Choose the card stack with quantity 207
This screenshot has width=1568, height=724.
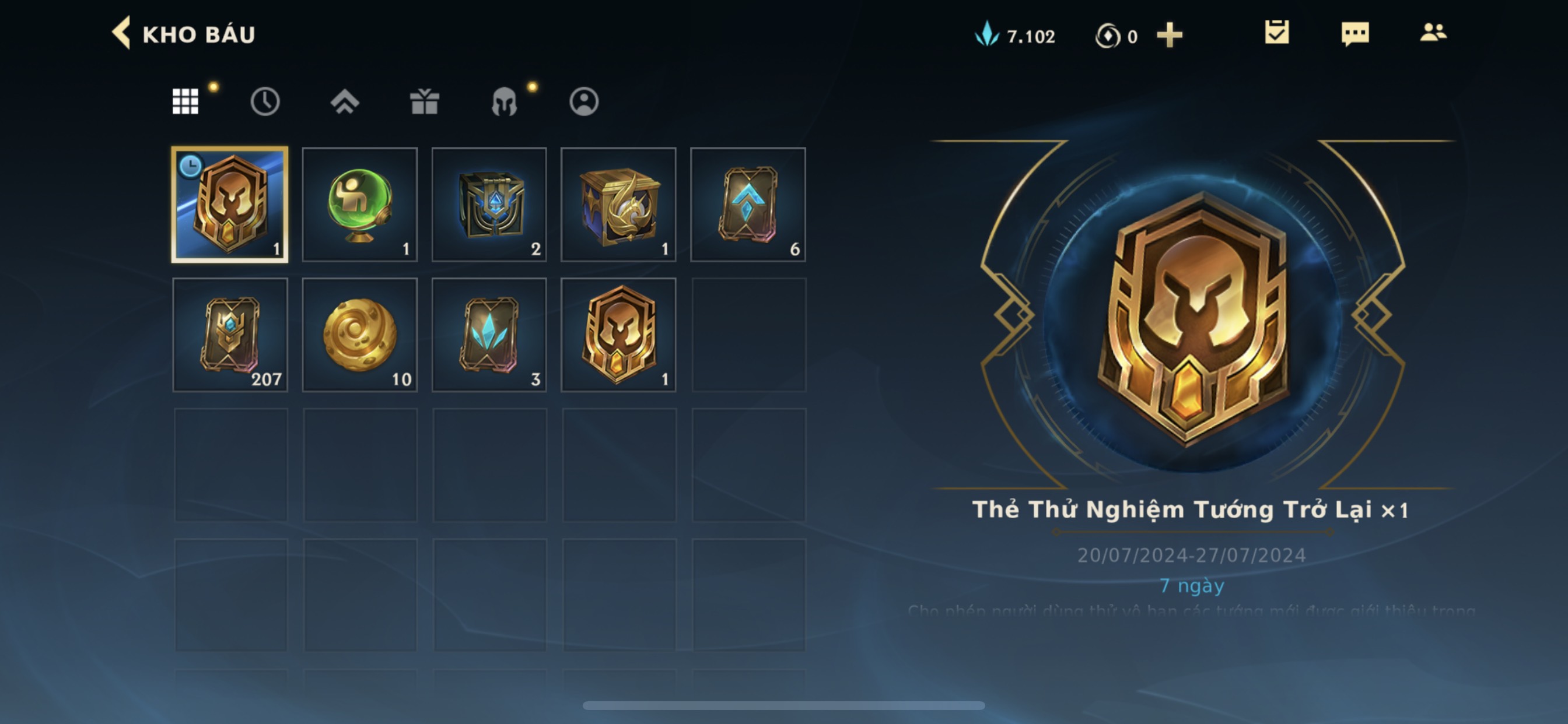[230, 335]
